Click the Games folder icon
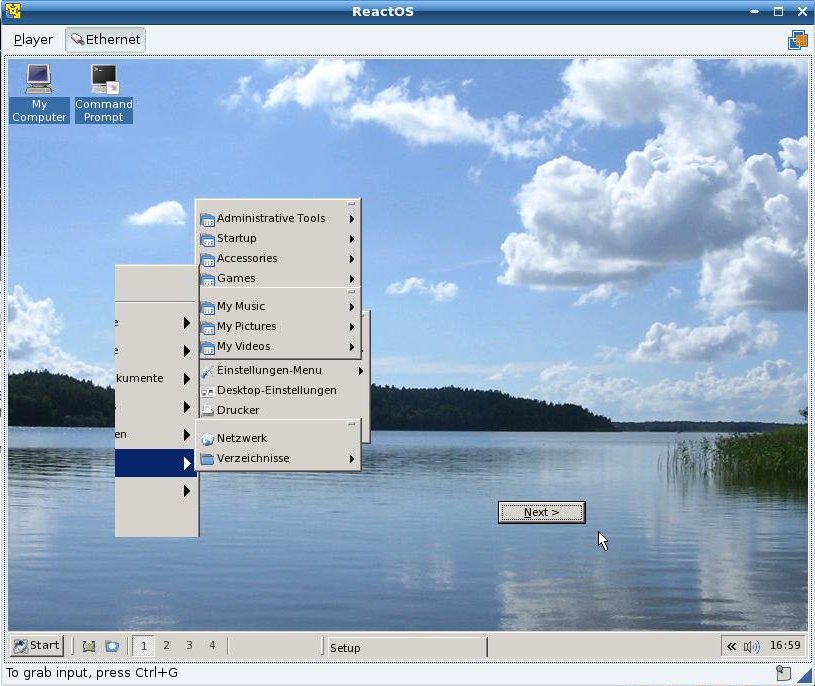 tap(207, 280)
